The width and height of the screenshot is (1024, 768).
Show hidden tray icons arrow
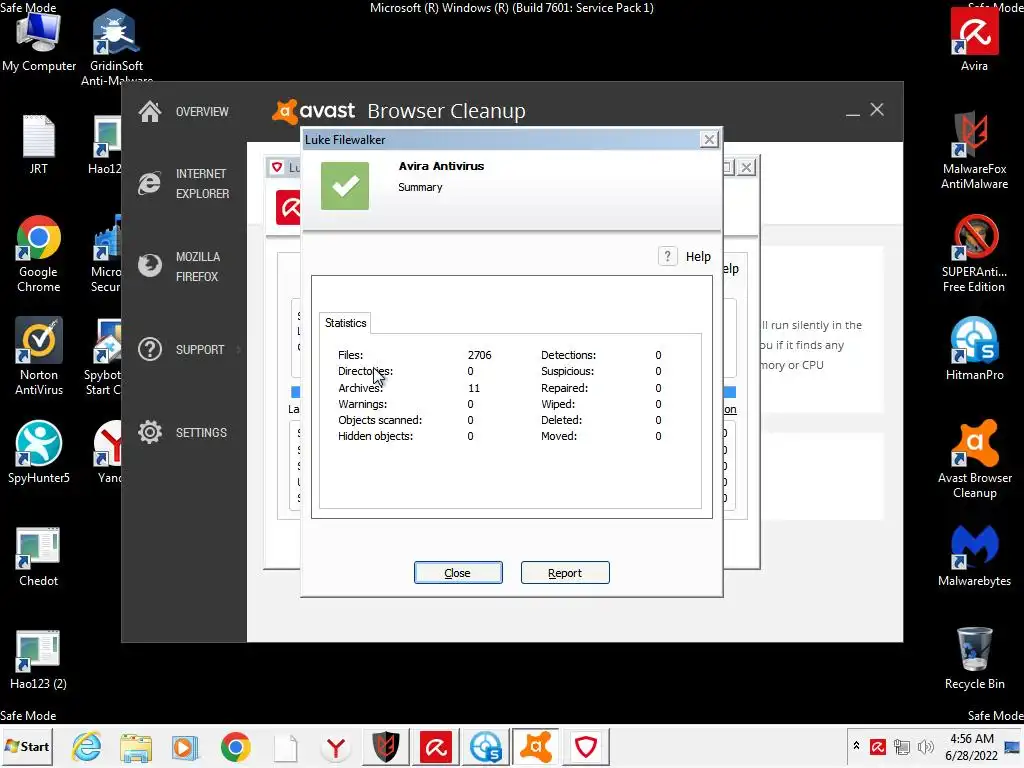[856, 746]
